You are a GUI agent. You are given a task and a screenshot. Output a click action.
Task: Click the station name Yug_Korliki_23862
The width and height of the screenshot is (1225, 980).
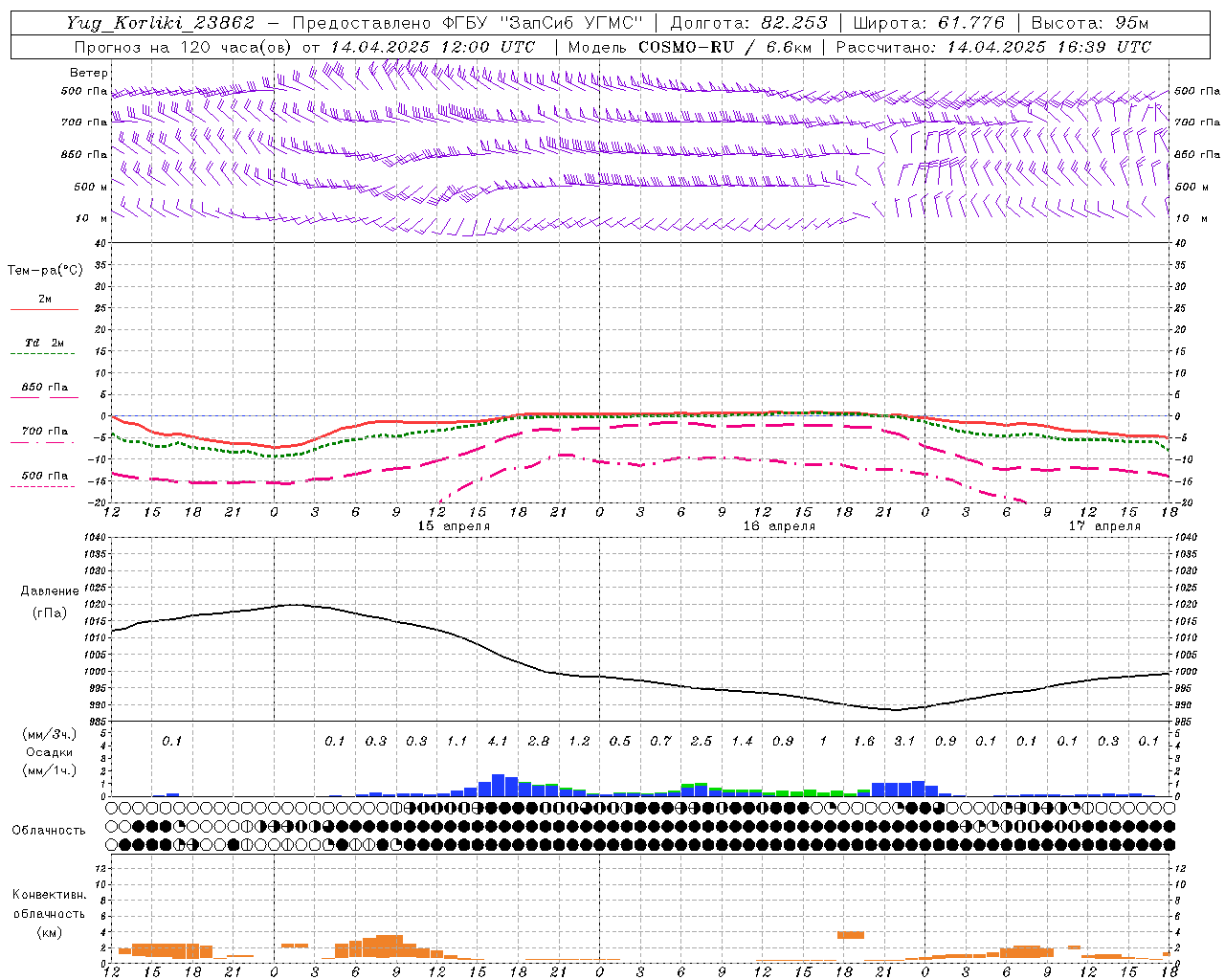pyautogui.click(x=161, y=23)
